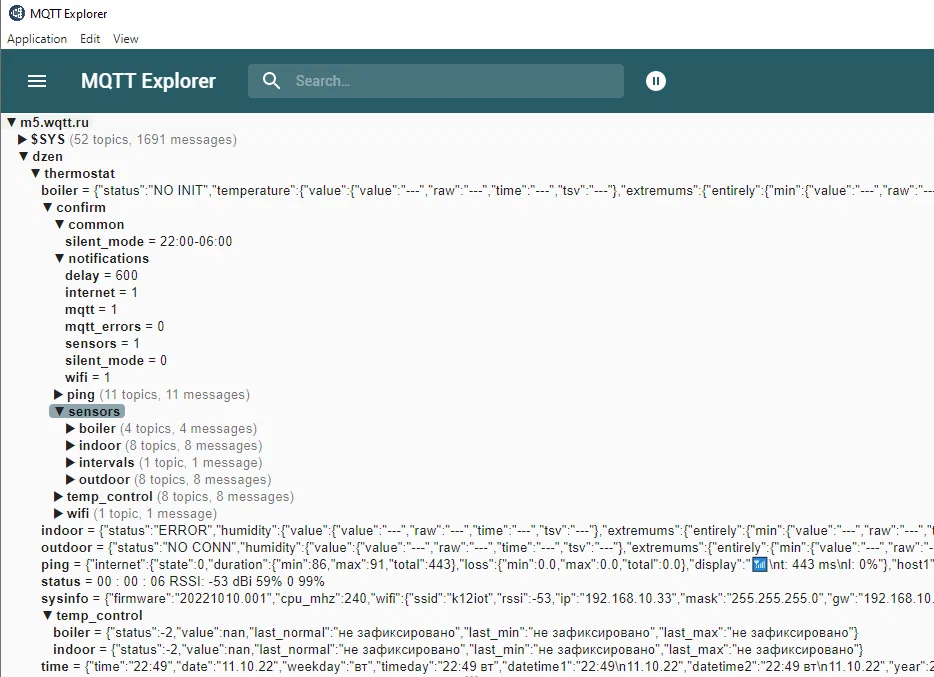Pause the incoming message stream
The width and height of the screenshot is (934, 677).
click(655, 81)
